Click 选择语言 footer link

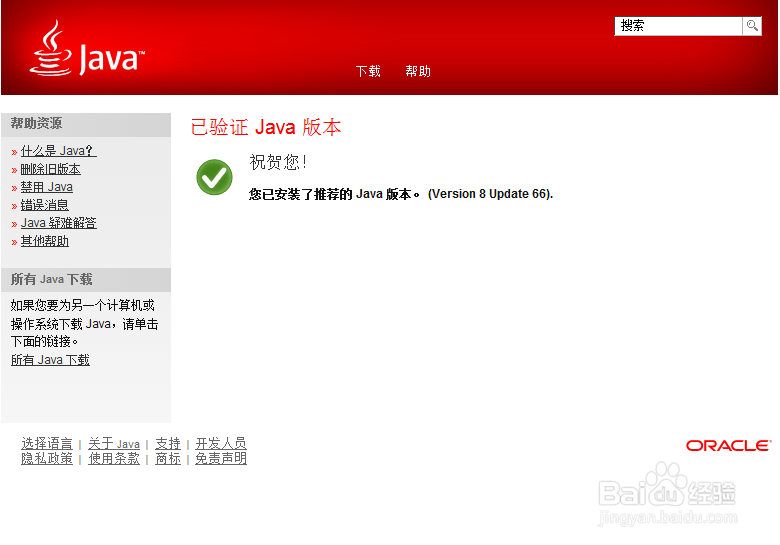[x=47, y=443]
